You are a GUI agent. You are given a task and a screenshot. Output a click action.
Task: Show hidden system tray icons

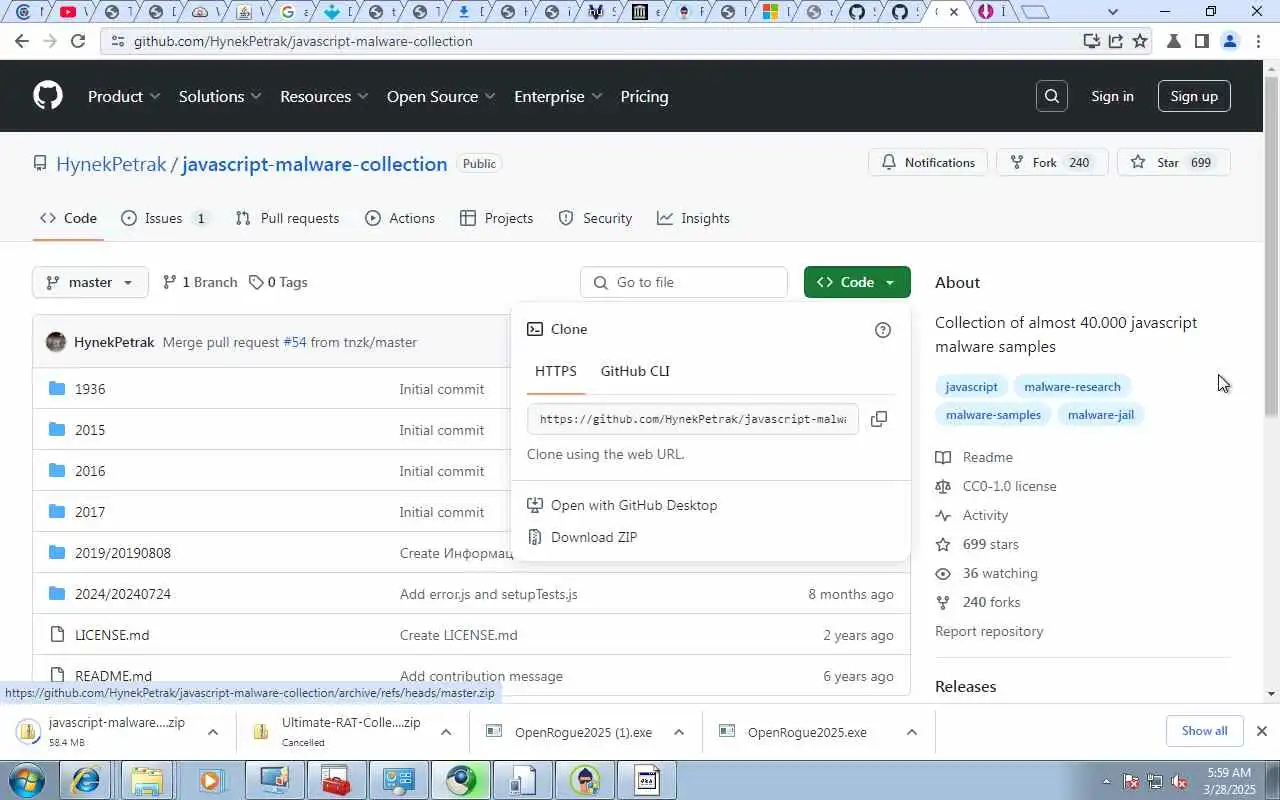[x=1106, y=781]
